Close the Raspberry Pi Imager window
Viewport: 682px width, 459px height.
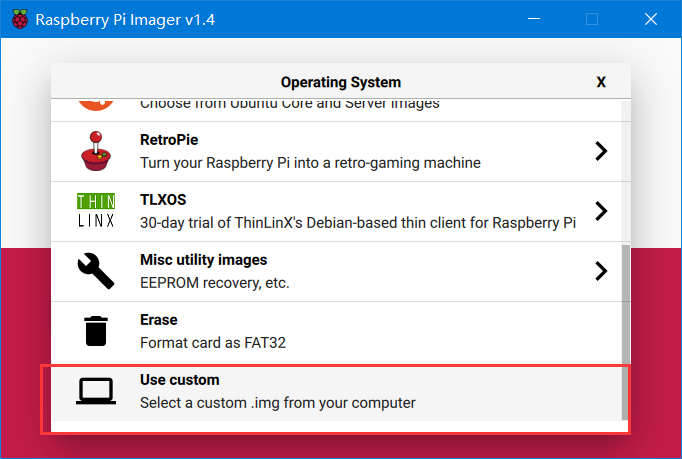click(x=651, y=19)
